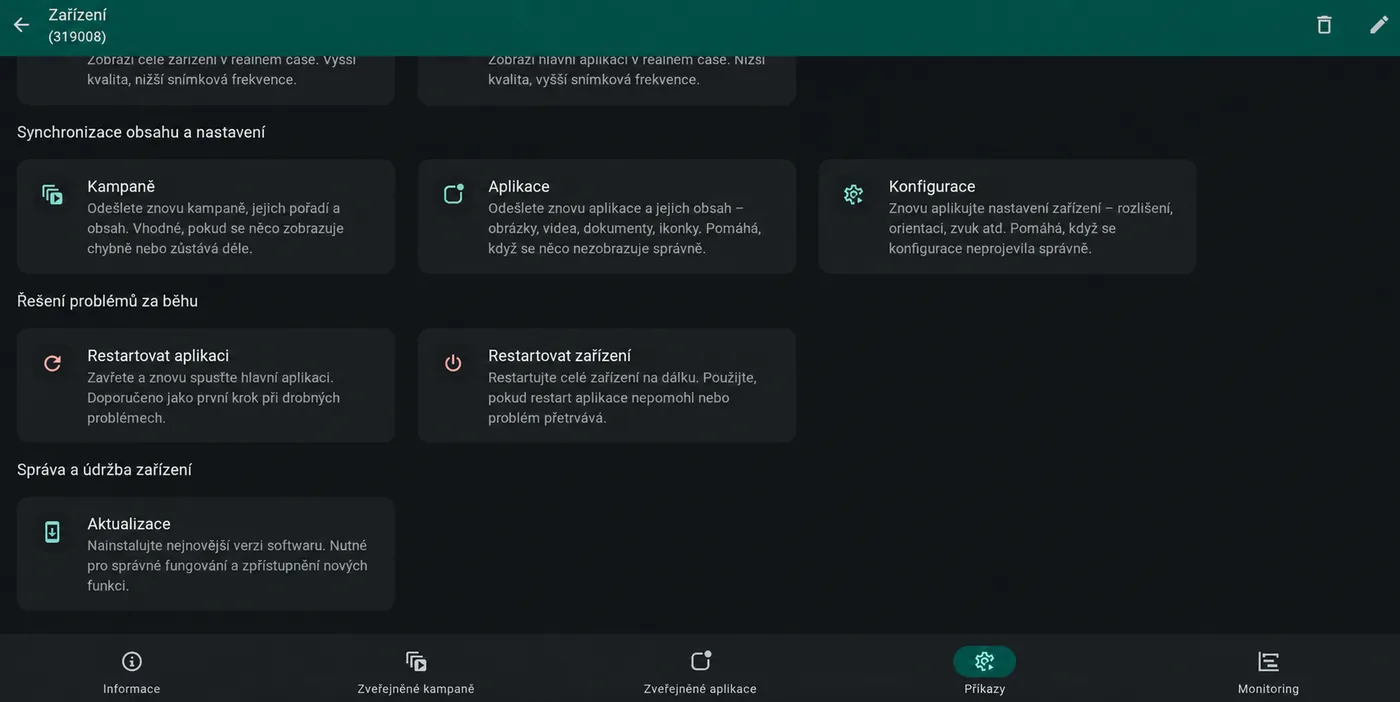The height and width of the screenshot is (702, 1400).
Task: Delete the device with the trash icon
Action: [x=1324, y=25]
